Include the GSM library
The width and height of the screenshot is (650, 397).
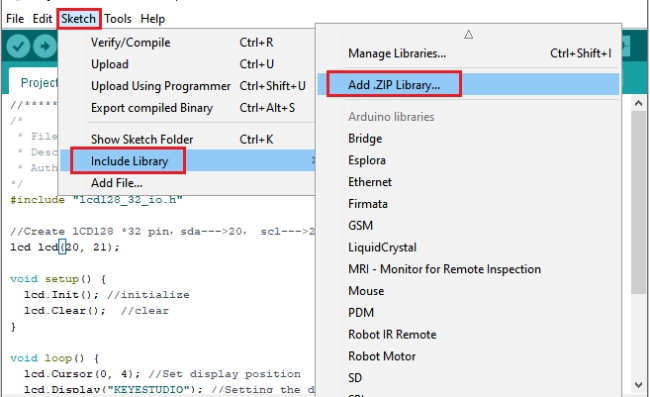click(x=468, y=225)
